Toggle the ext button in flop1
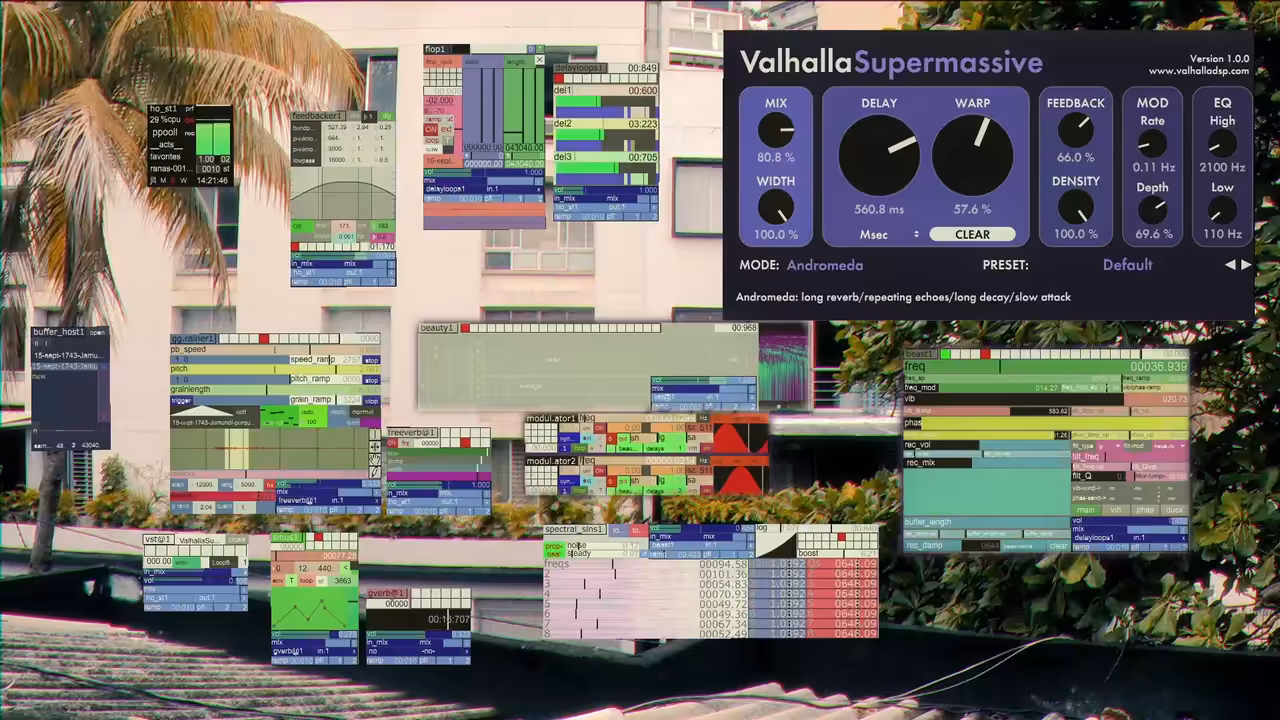 coord(447,129)
